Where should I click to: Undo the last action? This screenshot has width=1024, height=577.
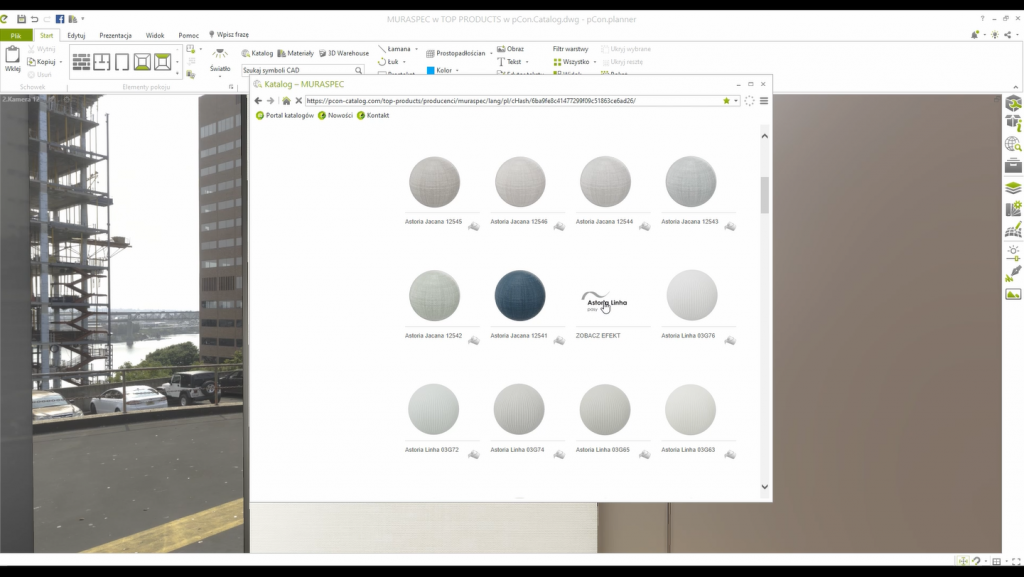pyautogui.click(x=35, y=19)
